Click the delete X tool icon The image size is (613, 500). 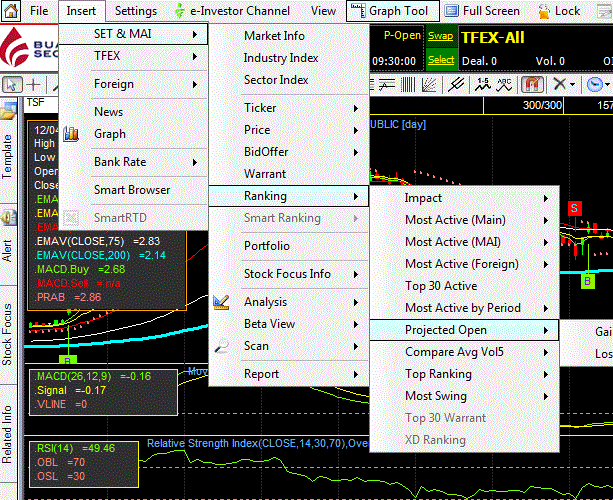[560, 84]
